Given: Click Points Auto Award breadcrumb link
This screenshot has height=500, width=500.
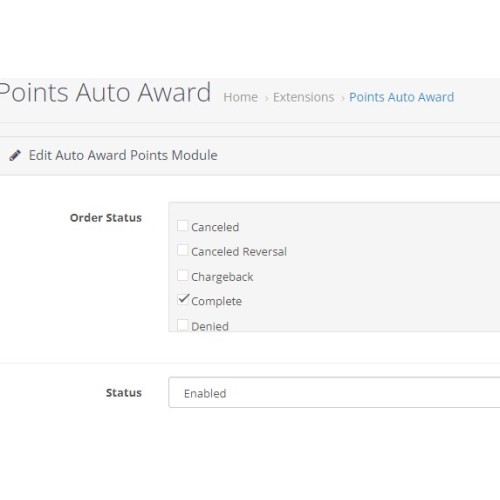Looking at the screenshot, I should (x=401, y=97).
